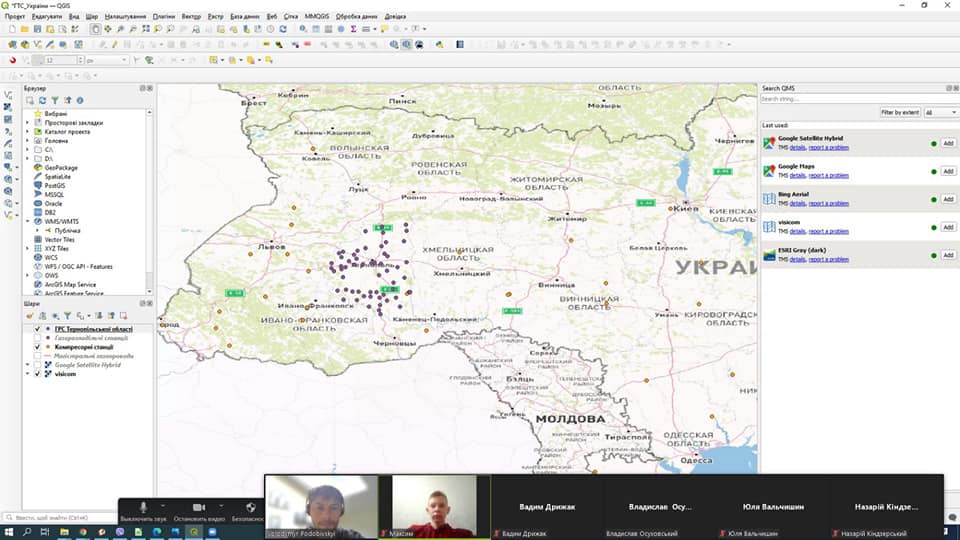The image size is (960, 540).
Task: Open the Вектор menu
Action: pos(191,17)
